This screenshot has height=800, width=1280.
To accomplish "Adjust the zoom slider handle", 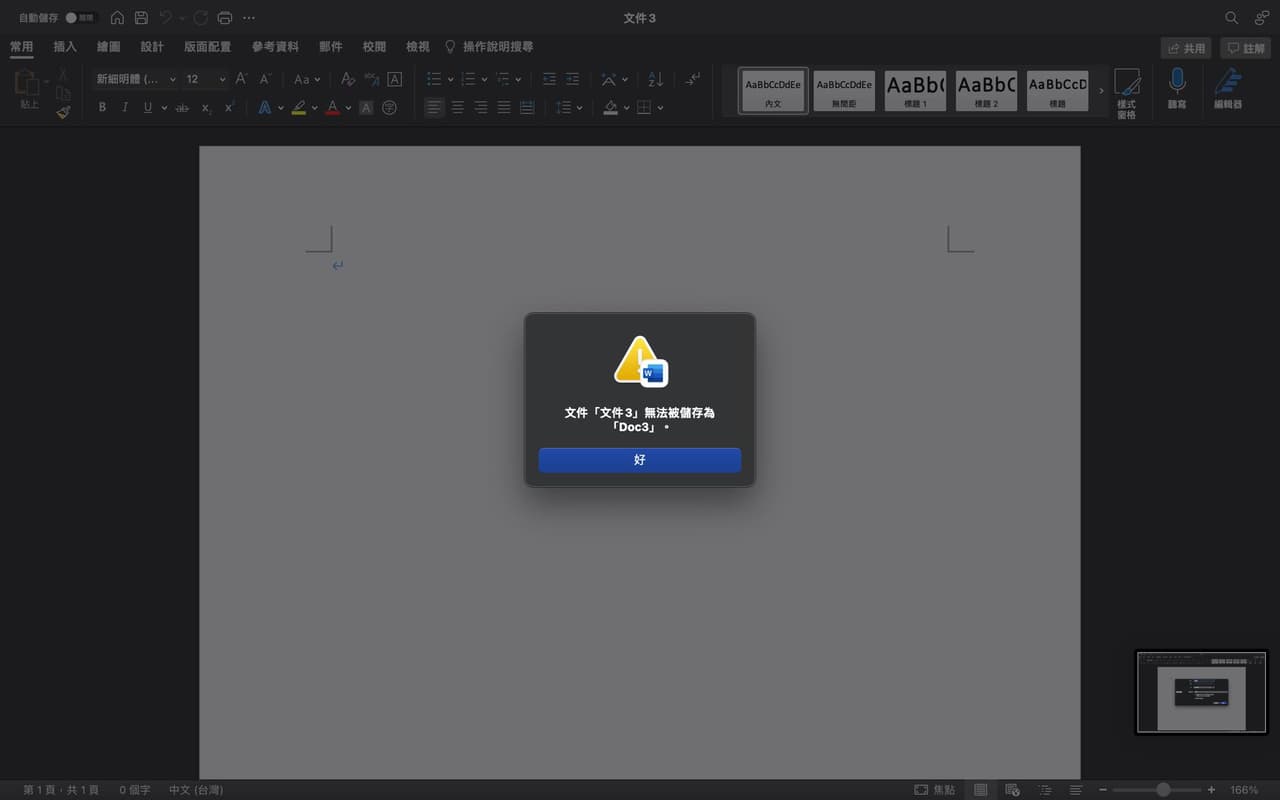I will coord(1163,790).
